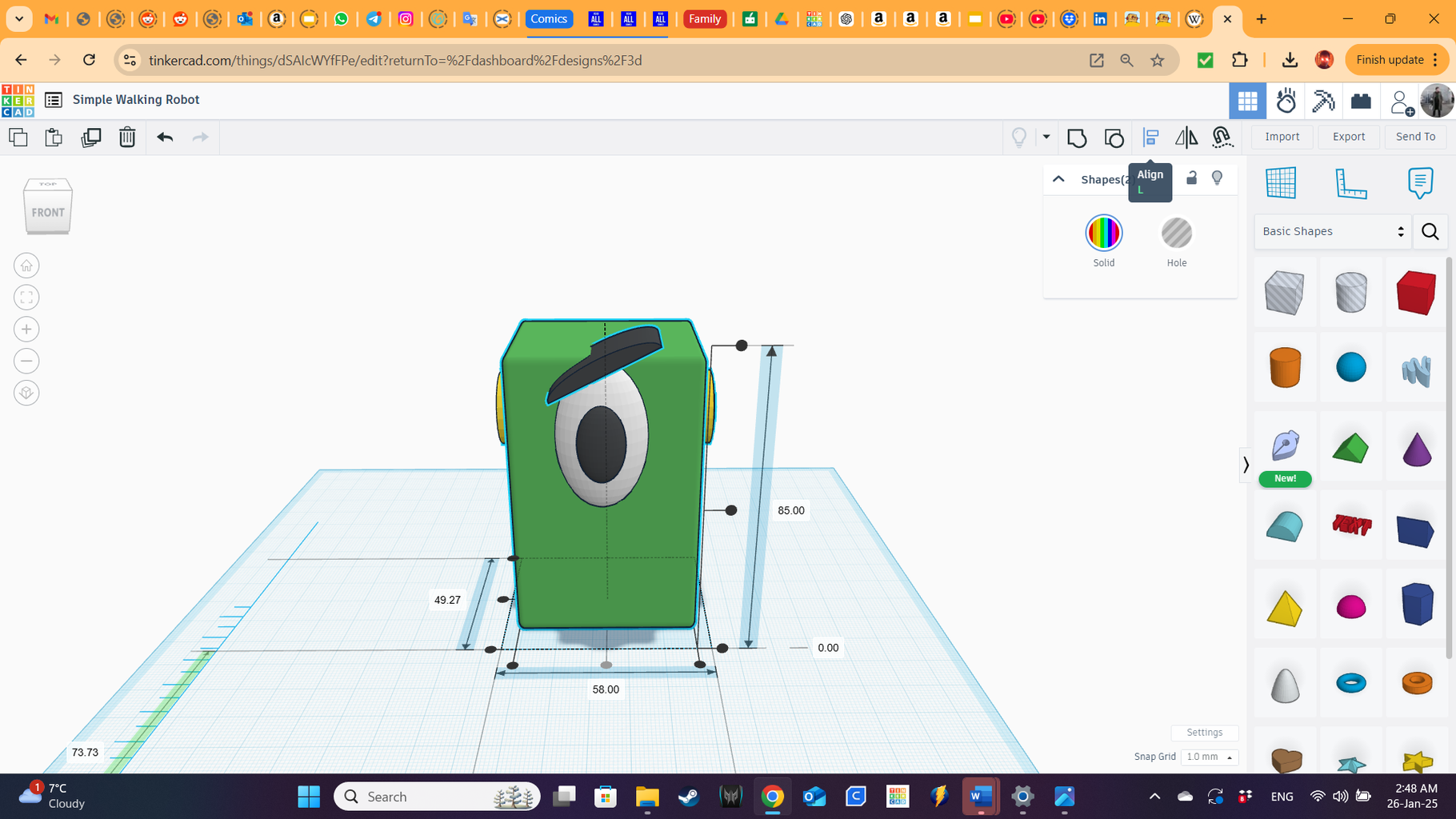Pick the striped Cylinder hole shape
This screenshot has width=1456, height=819.
pyautogui.click(x=1350, y=292)
